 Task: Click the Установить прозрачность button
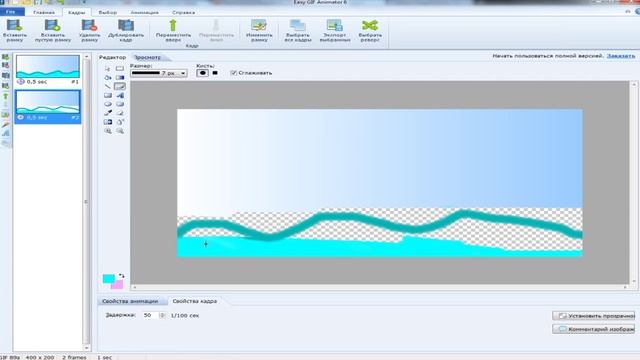click(593, 316)
